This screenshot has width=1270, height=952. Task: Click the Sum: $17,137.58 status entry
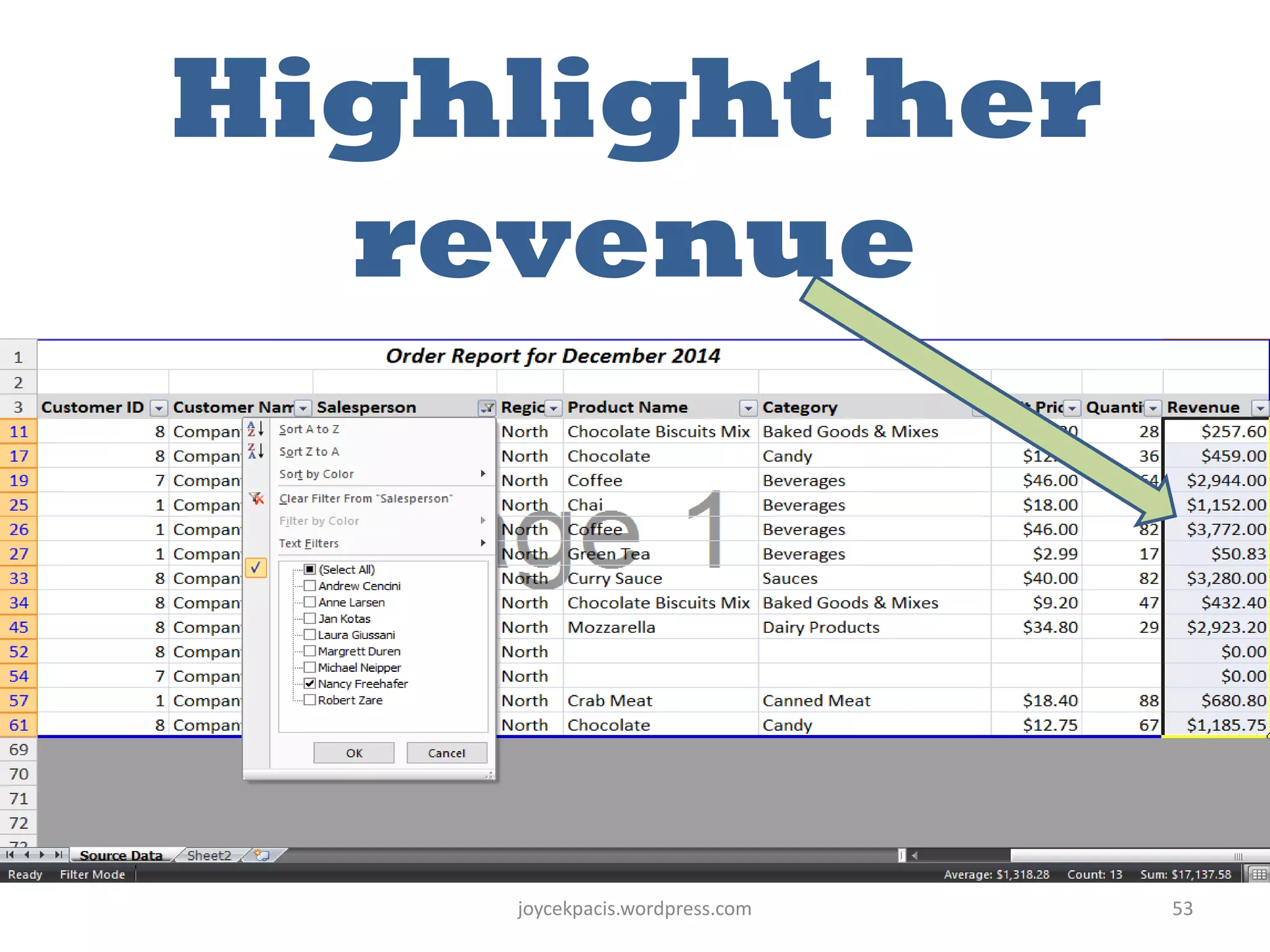[x=1186, y=875]
